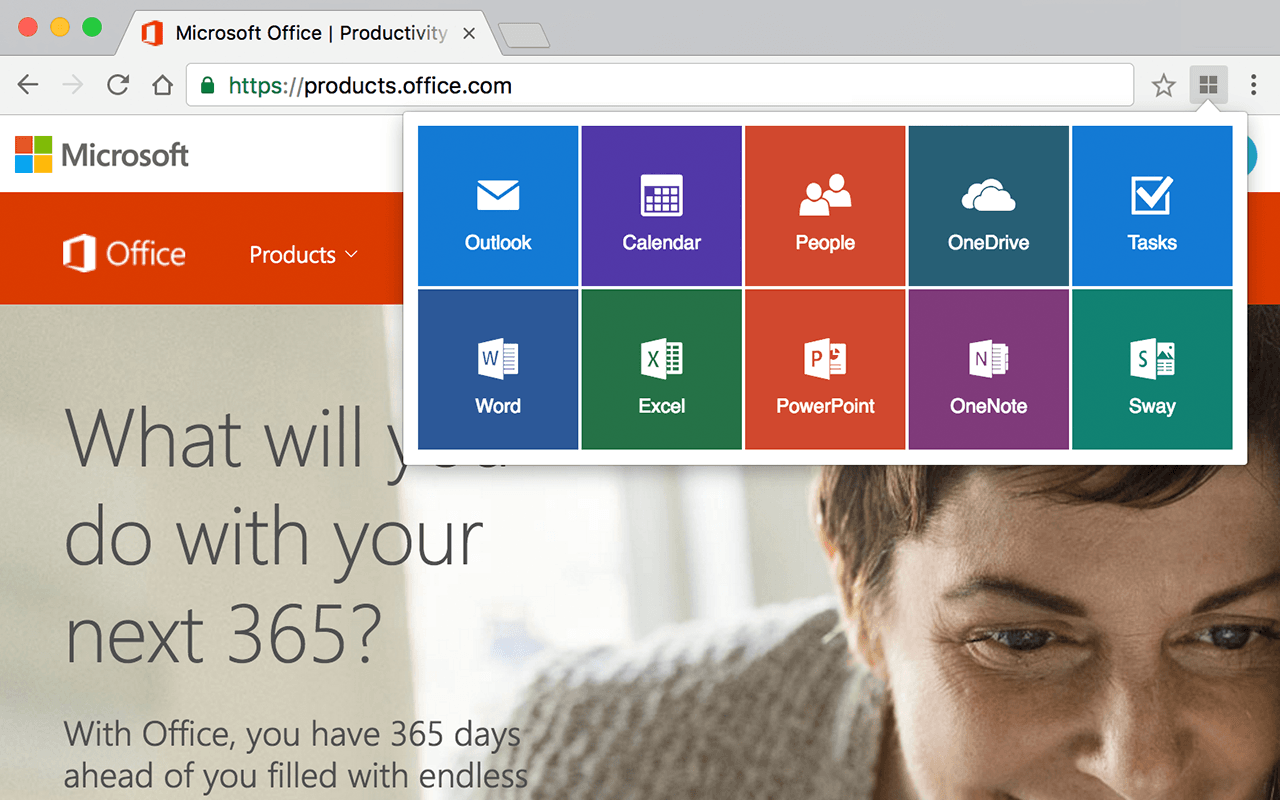1280x800 pixels.
Task: Open a new browser tab
Action: click(524, 36)
